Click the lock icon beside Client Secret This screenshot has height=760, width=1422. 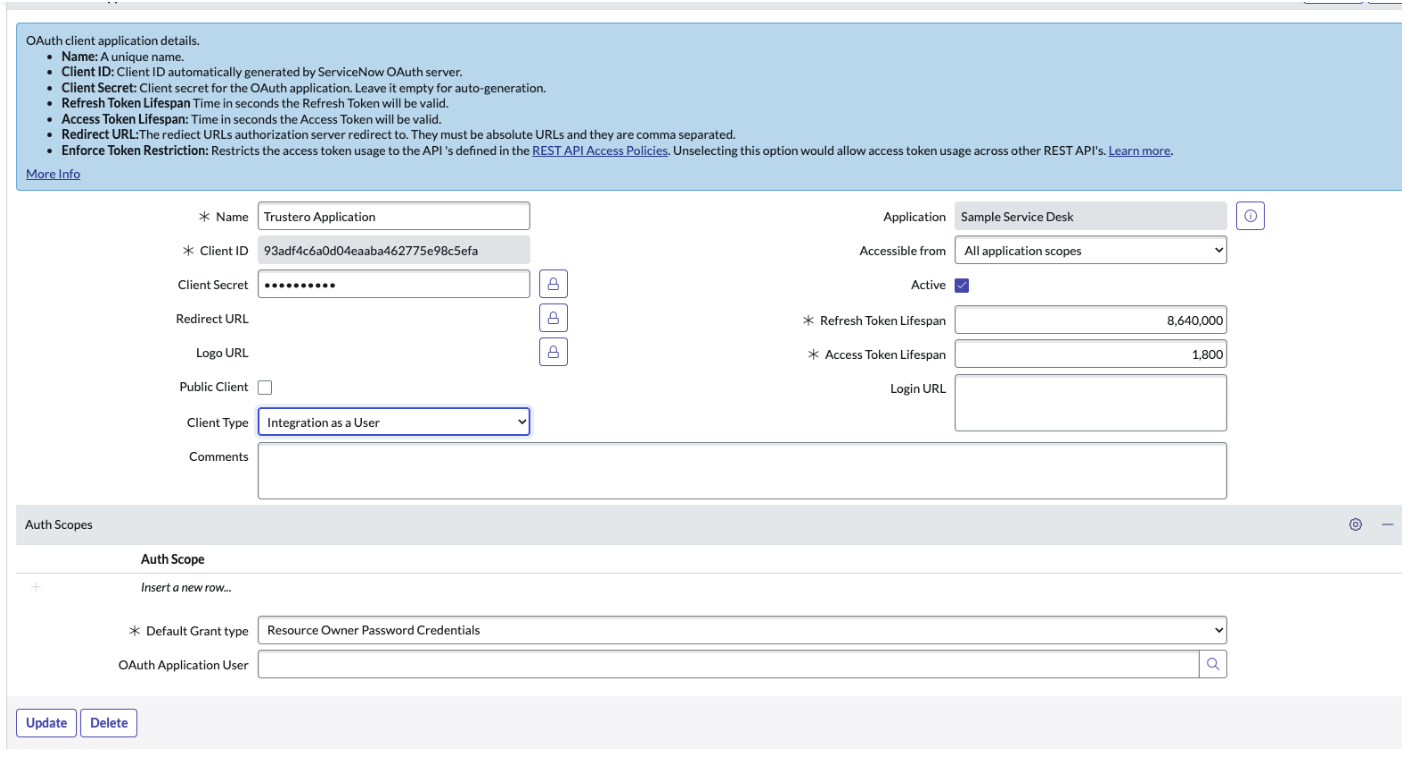554,285
